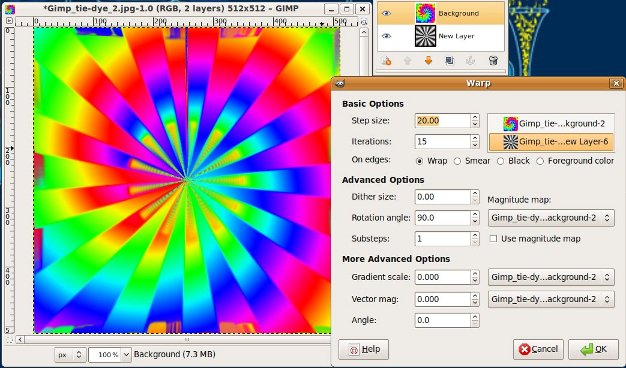The image size is (626, 368).
Task: Open the Vector mag drawable dropdown
Action: [551, 299]
